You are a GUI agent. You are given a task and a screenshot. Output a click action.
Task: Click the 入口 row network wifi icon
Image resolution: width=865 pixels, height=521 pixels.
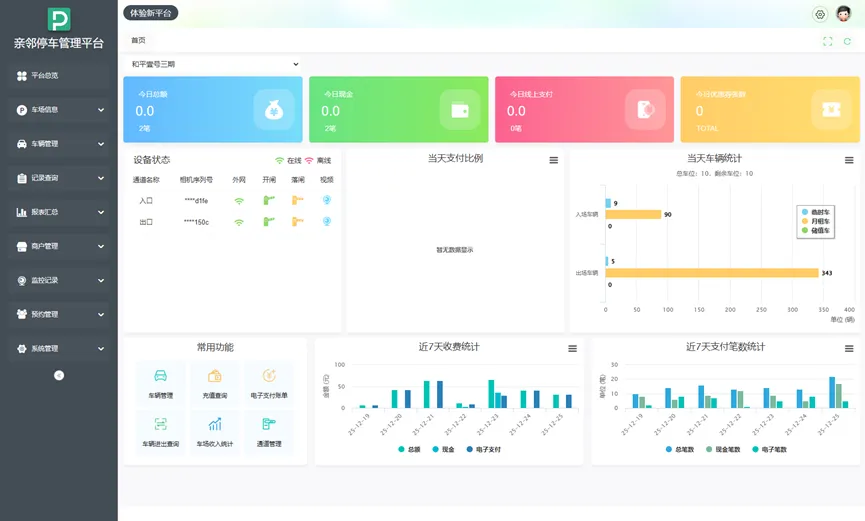[x=239, y=201]
